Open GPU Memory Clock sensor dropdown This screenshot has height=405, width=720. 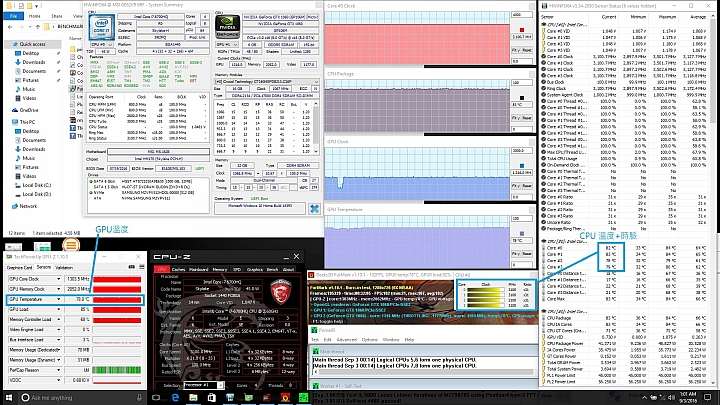[x=58, y=289]
